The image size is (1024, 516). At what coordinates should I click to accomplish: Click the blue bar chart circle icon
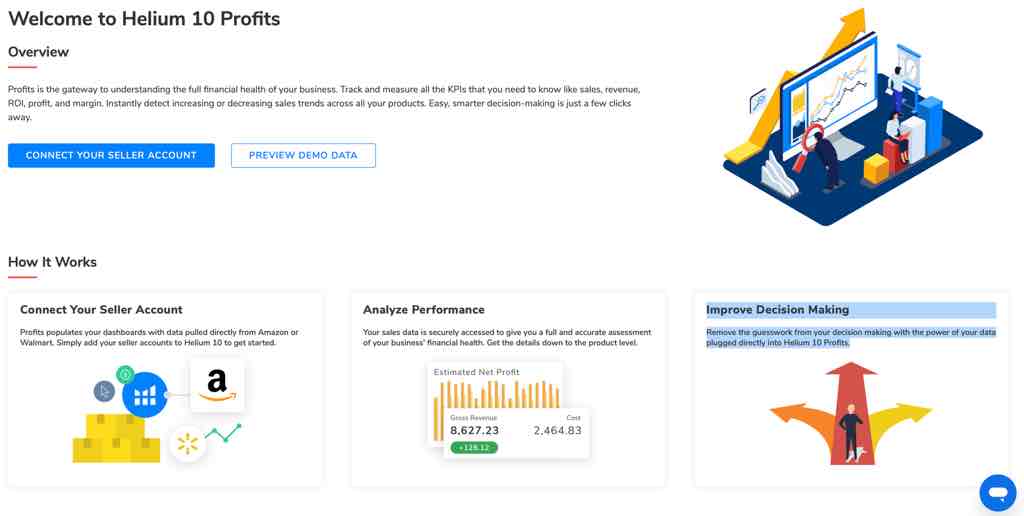point(145,395)
